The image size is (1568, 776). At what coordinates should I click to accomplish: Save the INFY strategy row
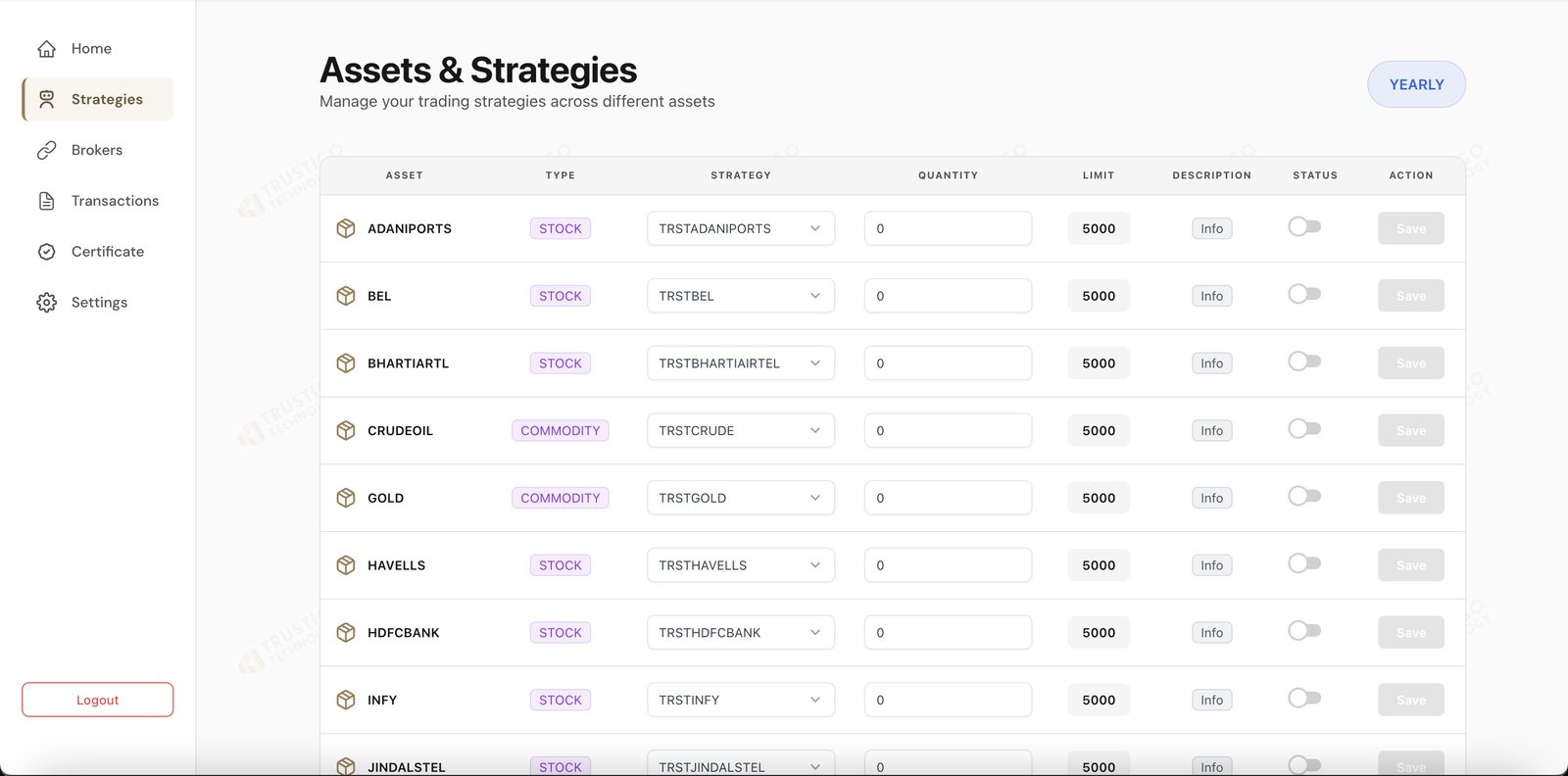click(1411, 700)
